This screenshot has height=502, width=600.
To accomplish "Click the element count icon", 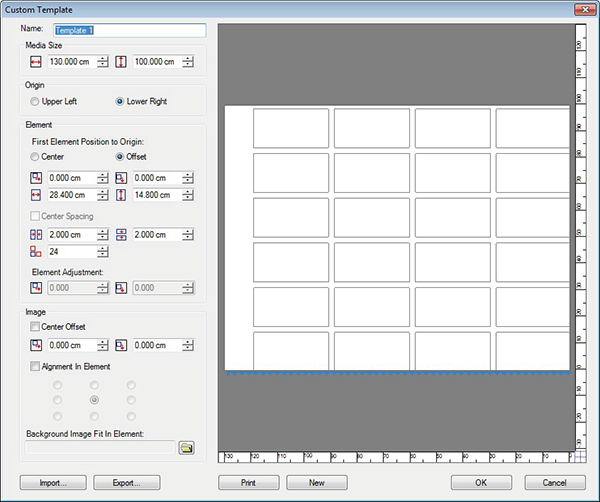I will (x=37, y=251).
